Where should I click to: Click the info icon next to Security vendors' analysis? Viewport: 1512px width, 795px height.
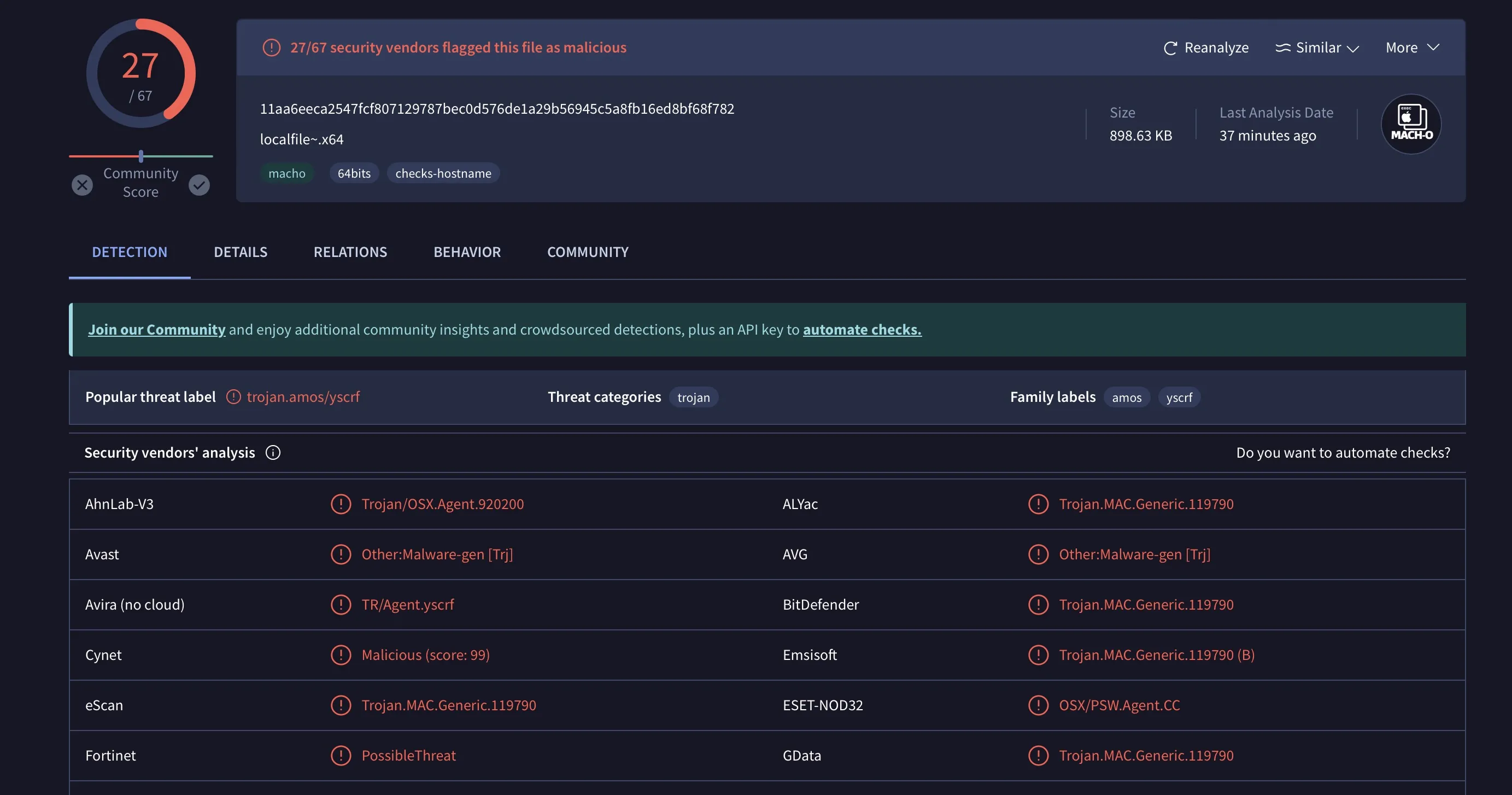272,452
